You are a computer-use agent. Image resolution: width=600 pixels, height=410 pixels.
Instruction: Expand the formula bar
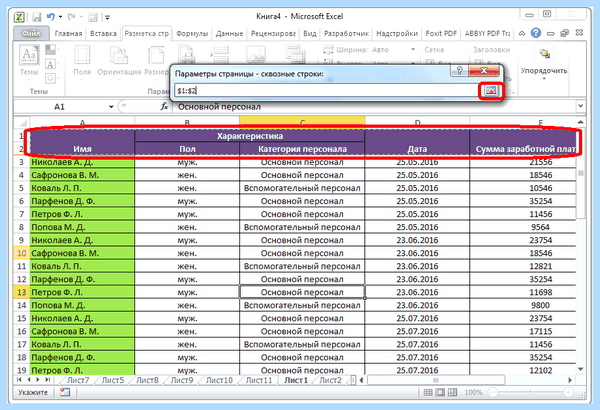coord(580,106)
